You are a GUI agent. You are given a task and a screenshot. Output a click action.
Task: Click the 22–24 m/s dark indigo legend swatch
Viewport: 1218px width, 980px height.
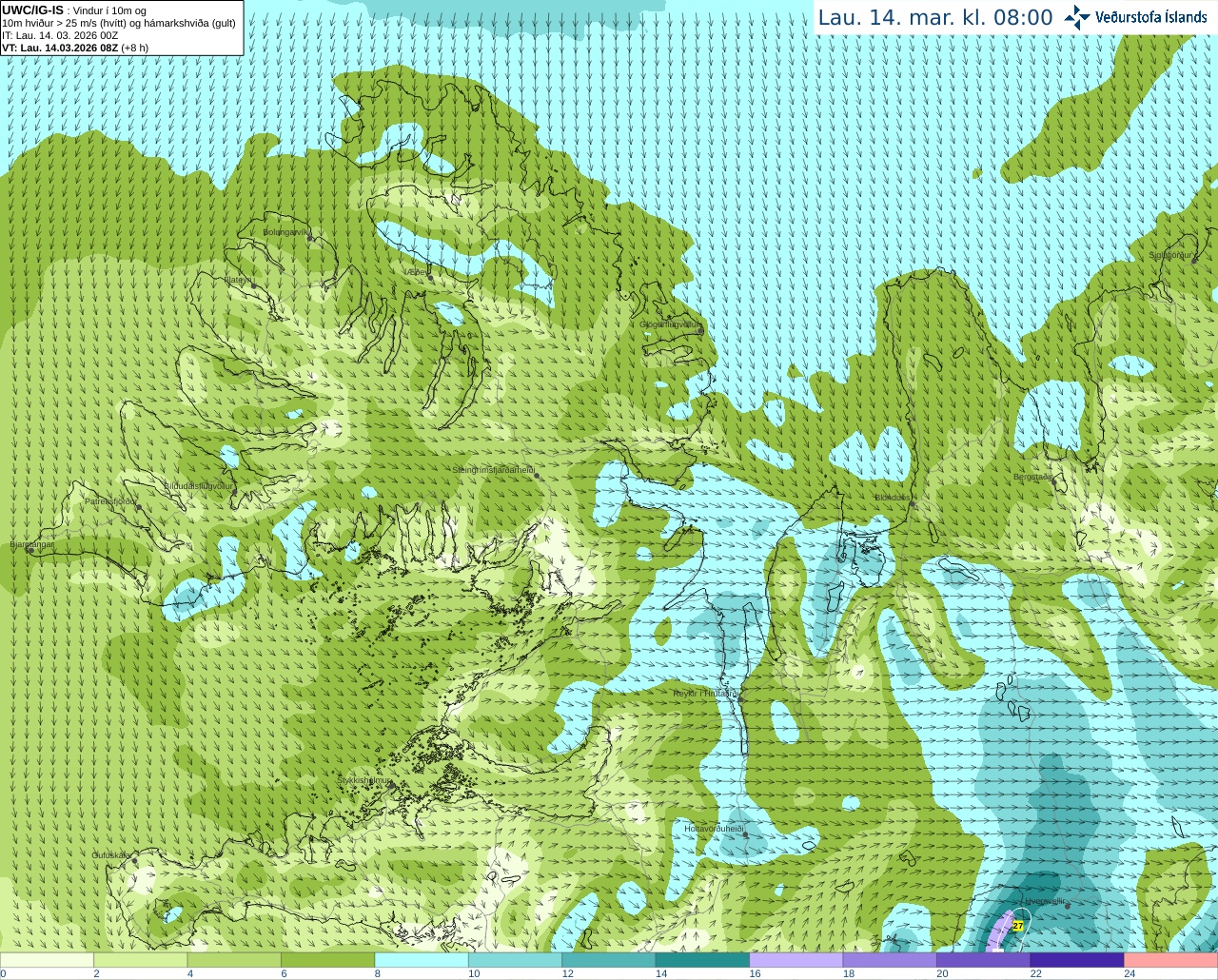coord(1077,960)
